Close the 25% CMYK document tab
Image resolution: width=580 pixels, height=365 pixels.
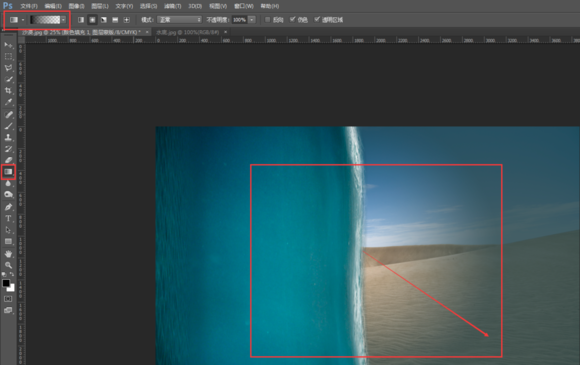(147, 32)
